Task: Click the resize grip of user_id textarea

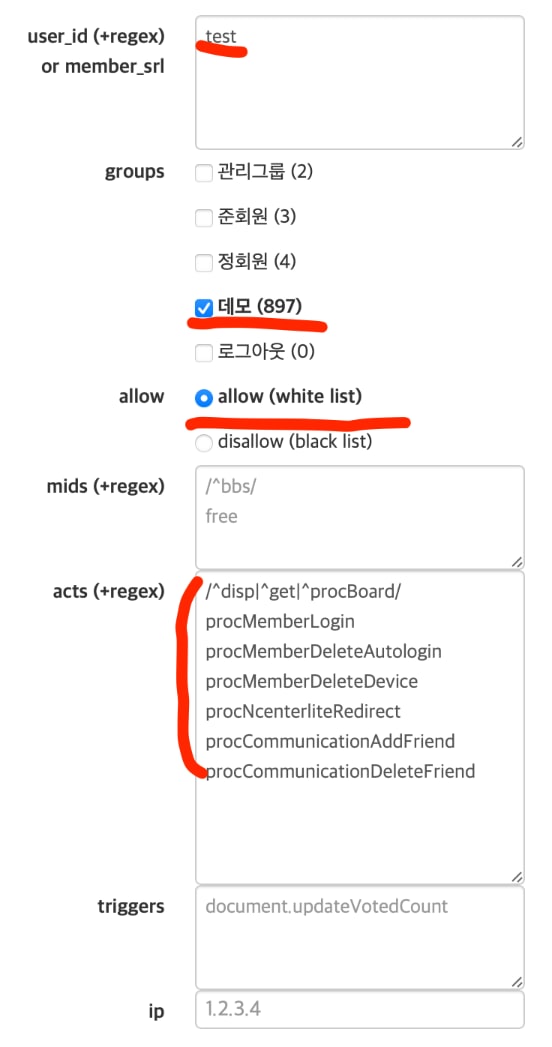Action: click(x=517, y=142)
